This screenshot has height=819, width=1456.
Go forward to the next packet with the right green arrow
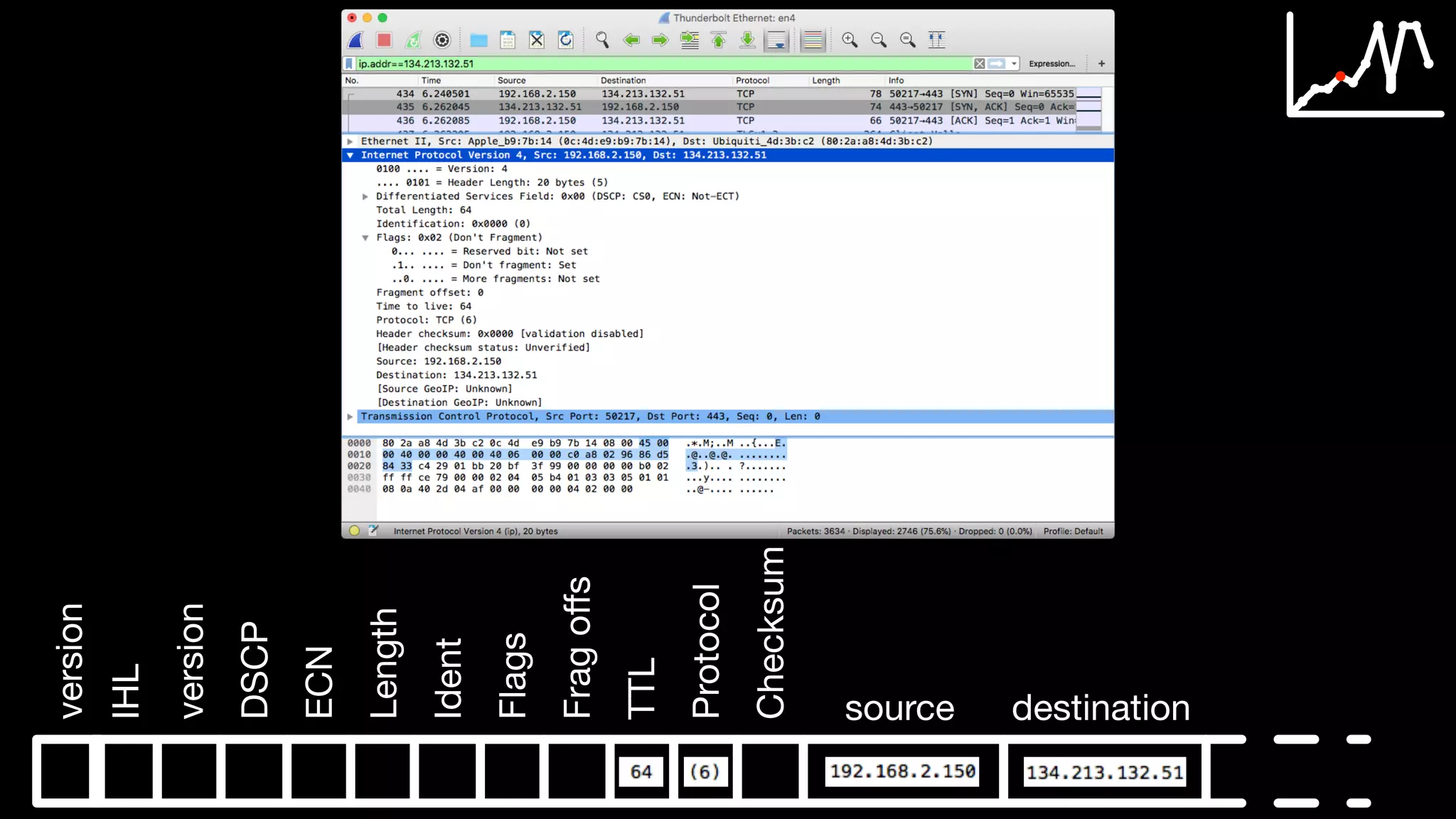(660, 40)
